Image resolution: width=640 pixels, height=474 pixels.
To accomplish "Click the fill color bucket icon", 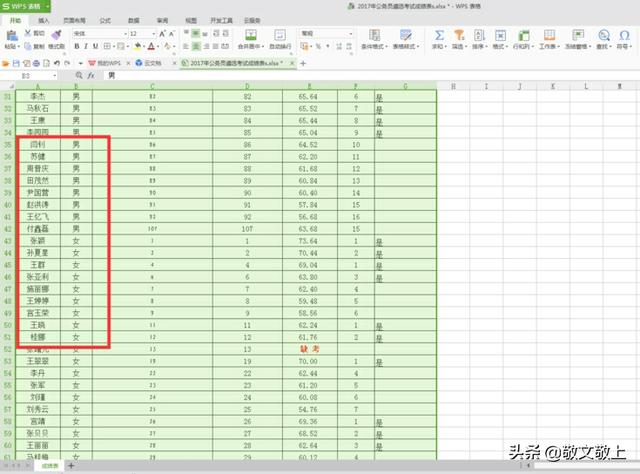I will point(138,46).
